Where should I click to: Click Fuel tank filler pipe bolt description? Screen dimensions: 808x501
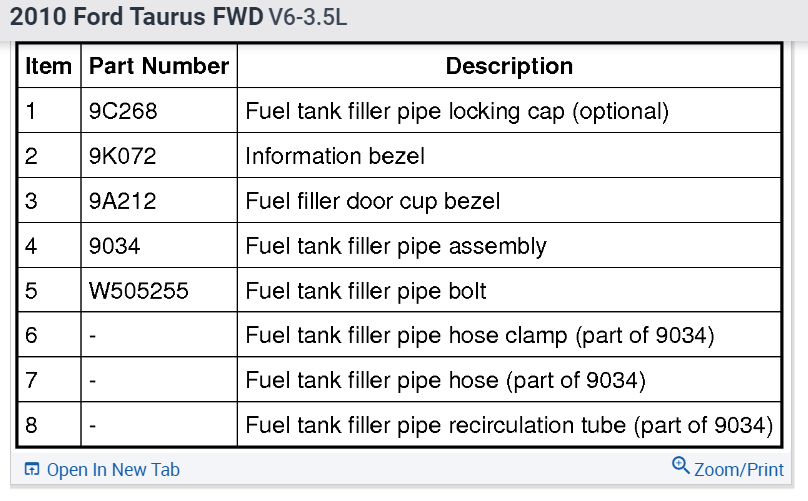(366, 291)
